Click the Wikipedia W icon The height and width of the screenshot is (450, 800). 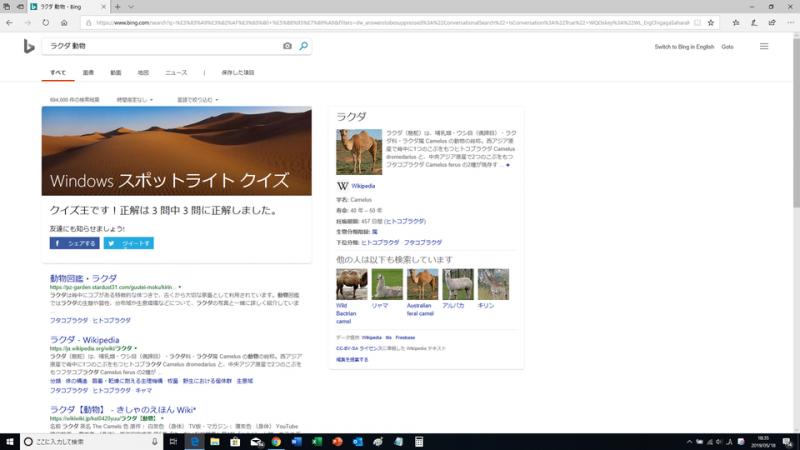click(x=342, y=186)
